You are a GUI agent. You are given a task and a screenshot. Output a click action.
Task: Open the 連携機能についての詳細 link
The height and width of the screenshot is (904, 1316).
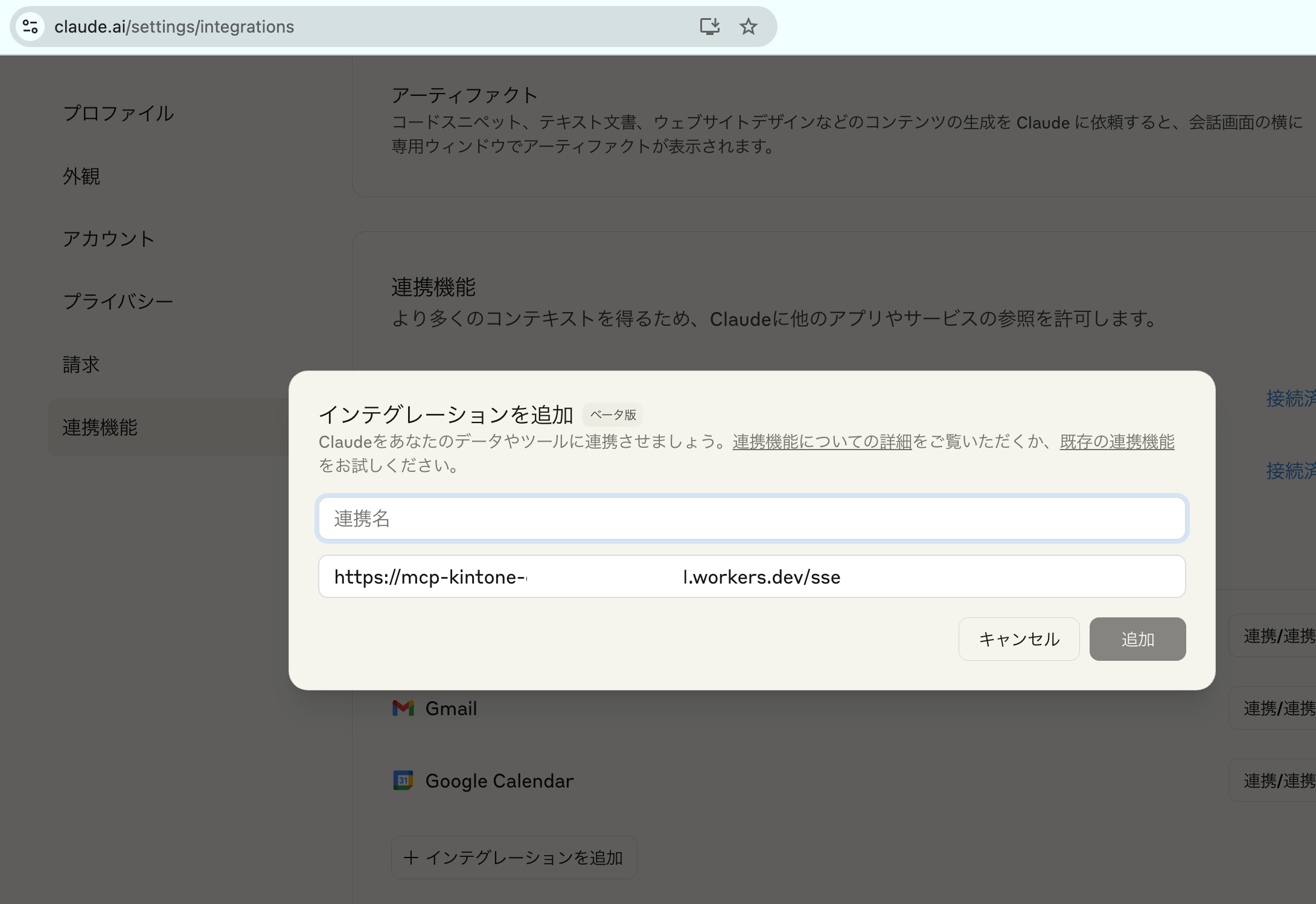(822, 442)
